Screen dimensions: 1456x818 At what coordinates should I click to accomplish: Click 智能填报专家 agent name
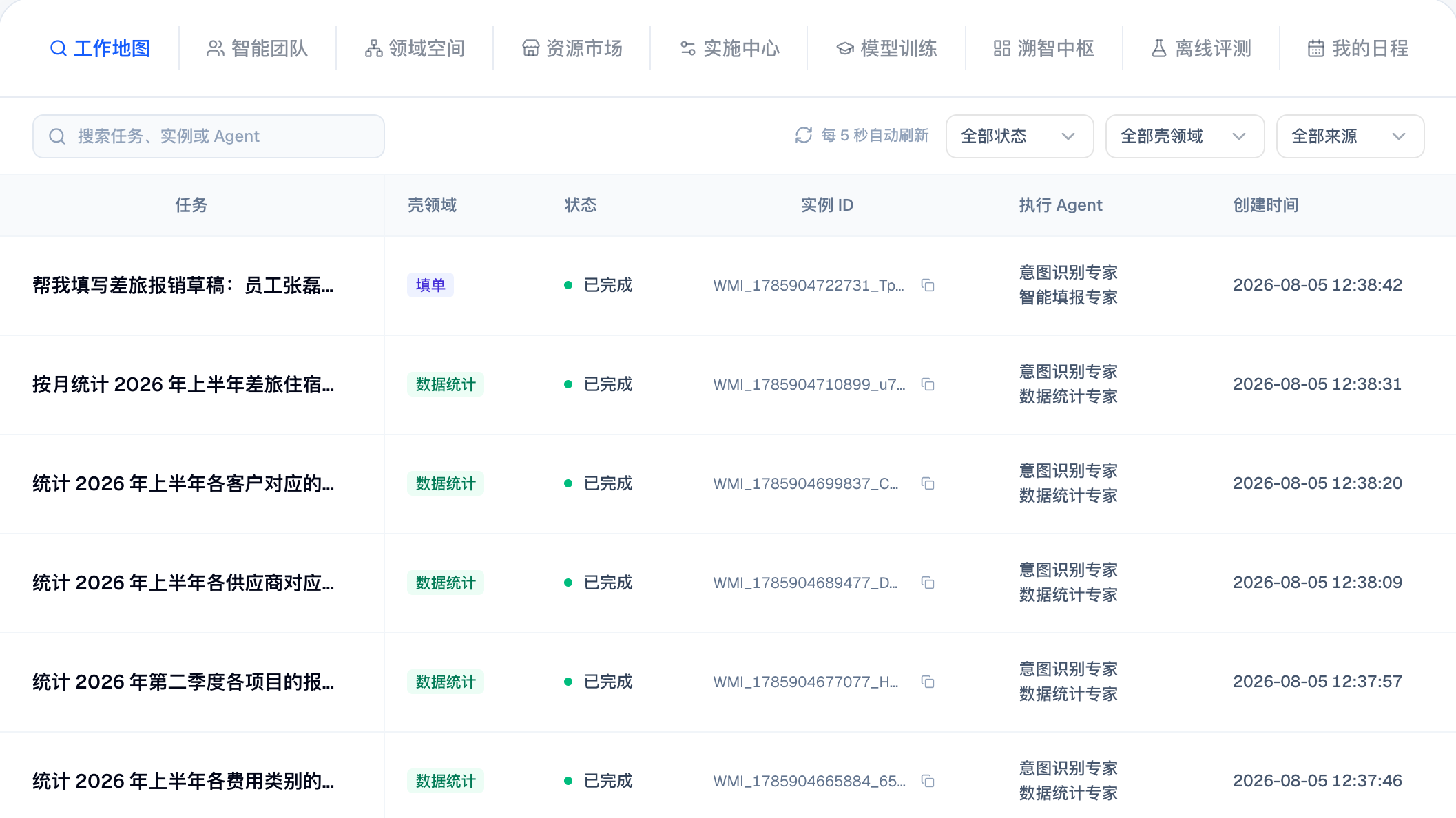[x=1068, y=297]
